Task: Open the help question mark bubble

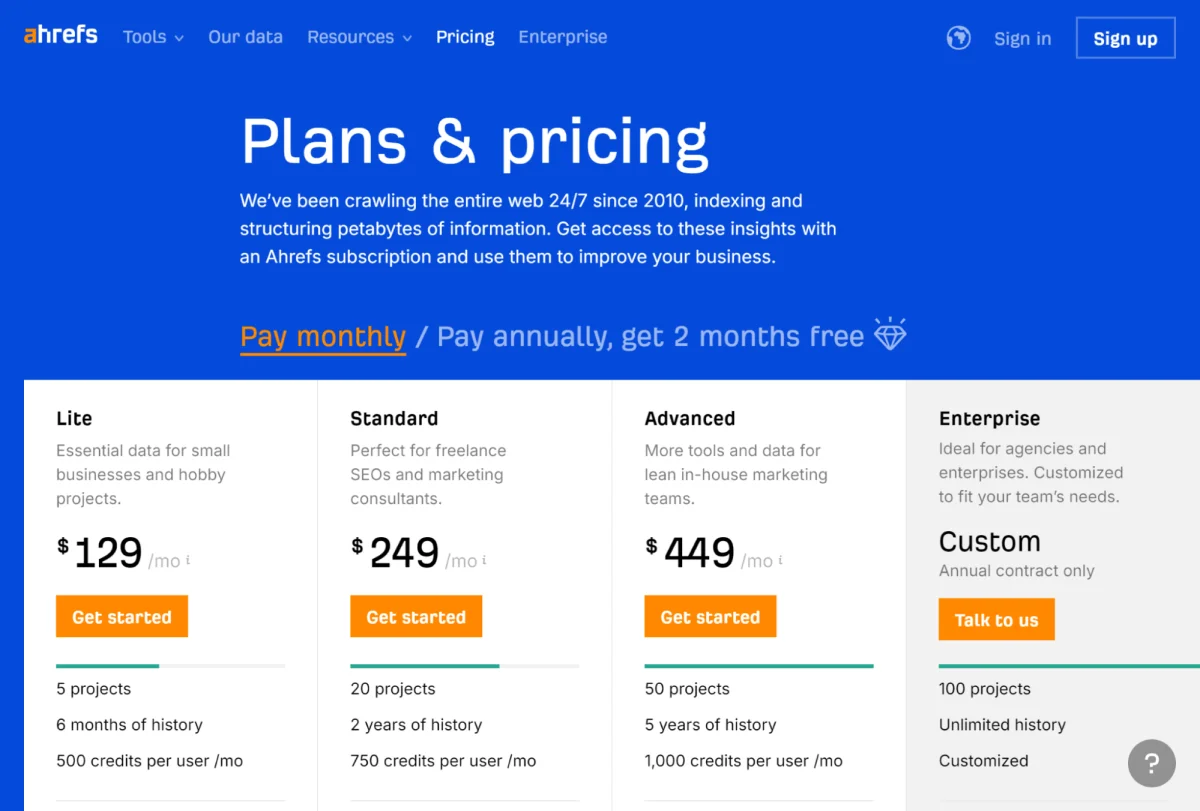Action: pyautogui.click(x=1152, y=764)
